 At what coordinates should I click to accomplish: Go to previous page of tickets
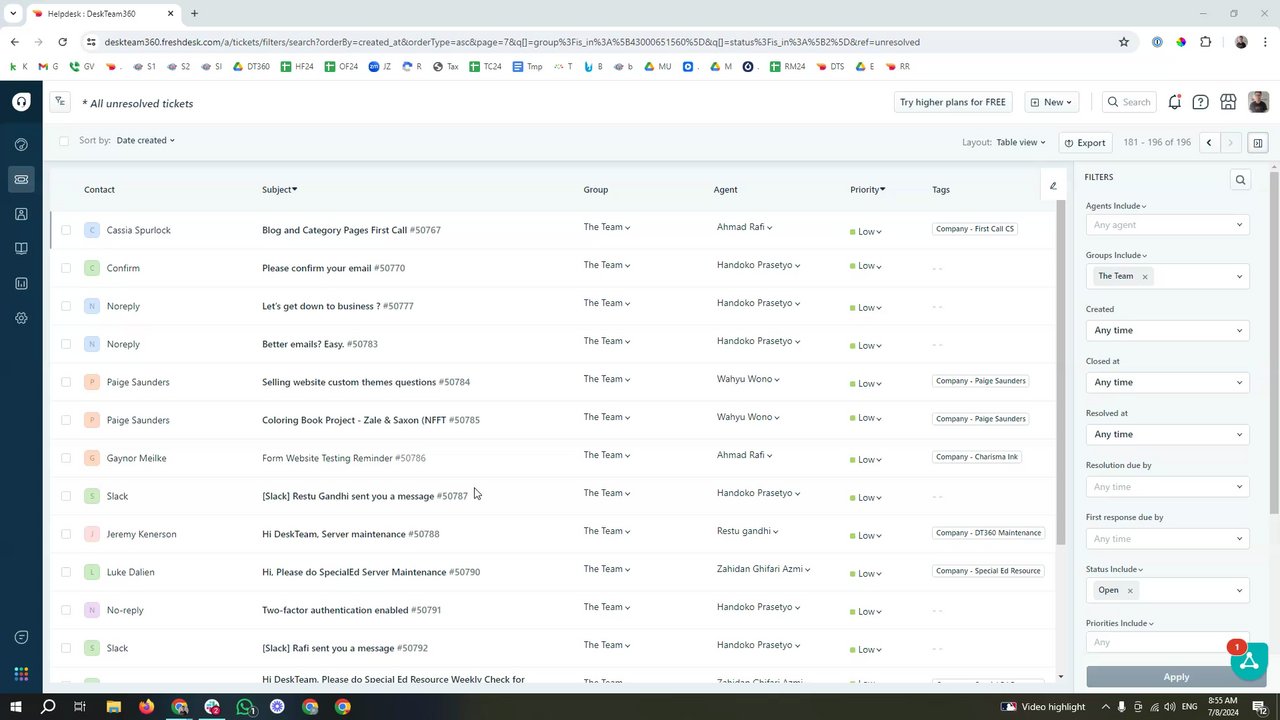1209,143
